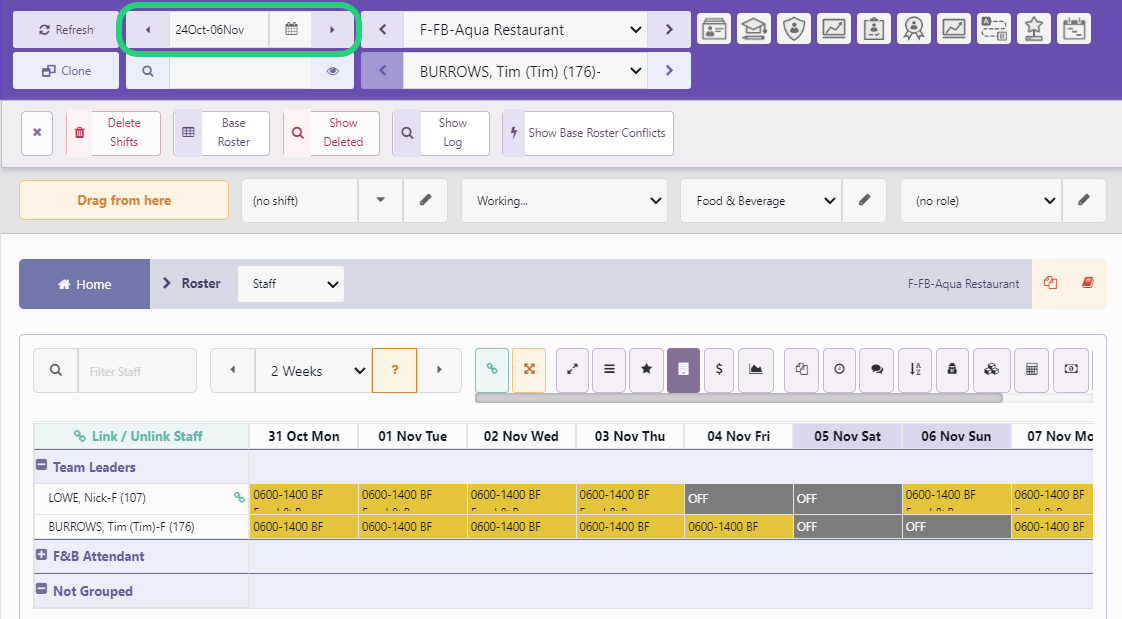Click the Show Base Roster Conflicts button
The image size is (1122, 619).
(587, 133)
